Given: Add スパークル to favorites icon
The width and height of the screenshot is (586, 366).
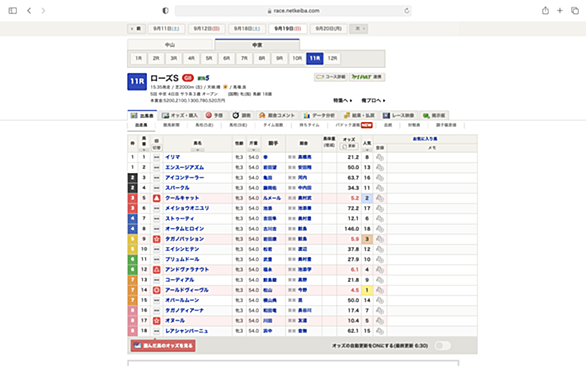Looking at the screenshot, I should [x=380, y=188].
